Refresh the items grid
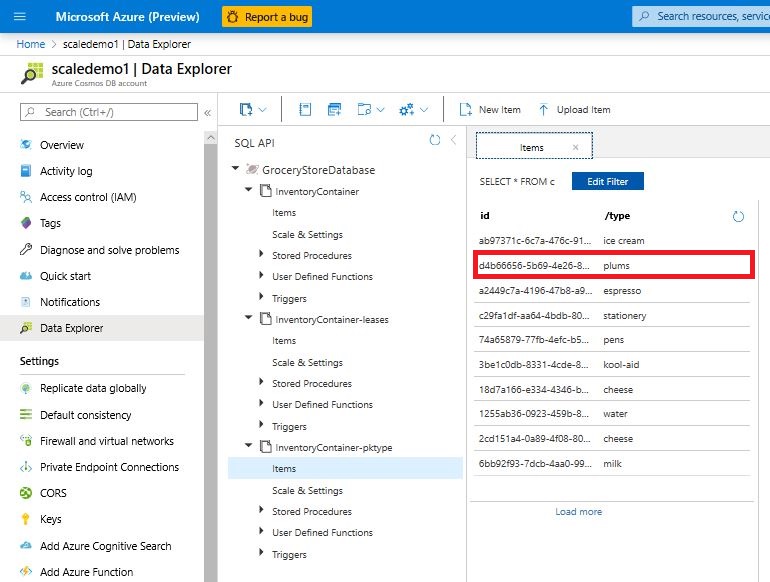This screenshot has width=770, height=582. coord(738,217)
